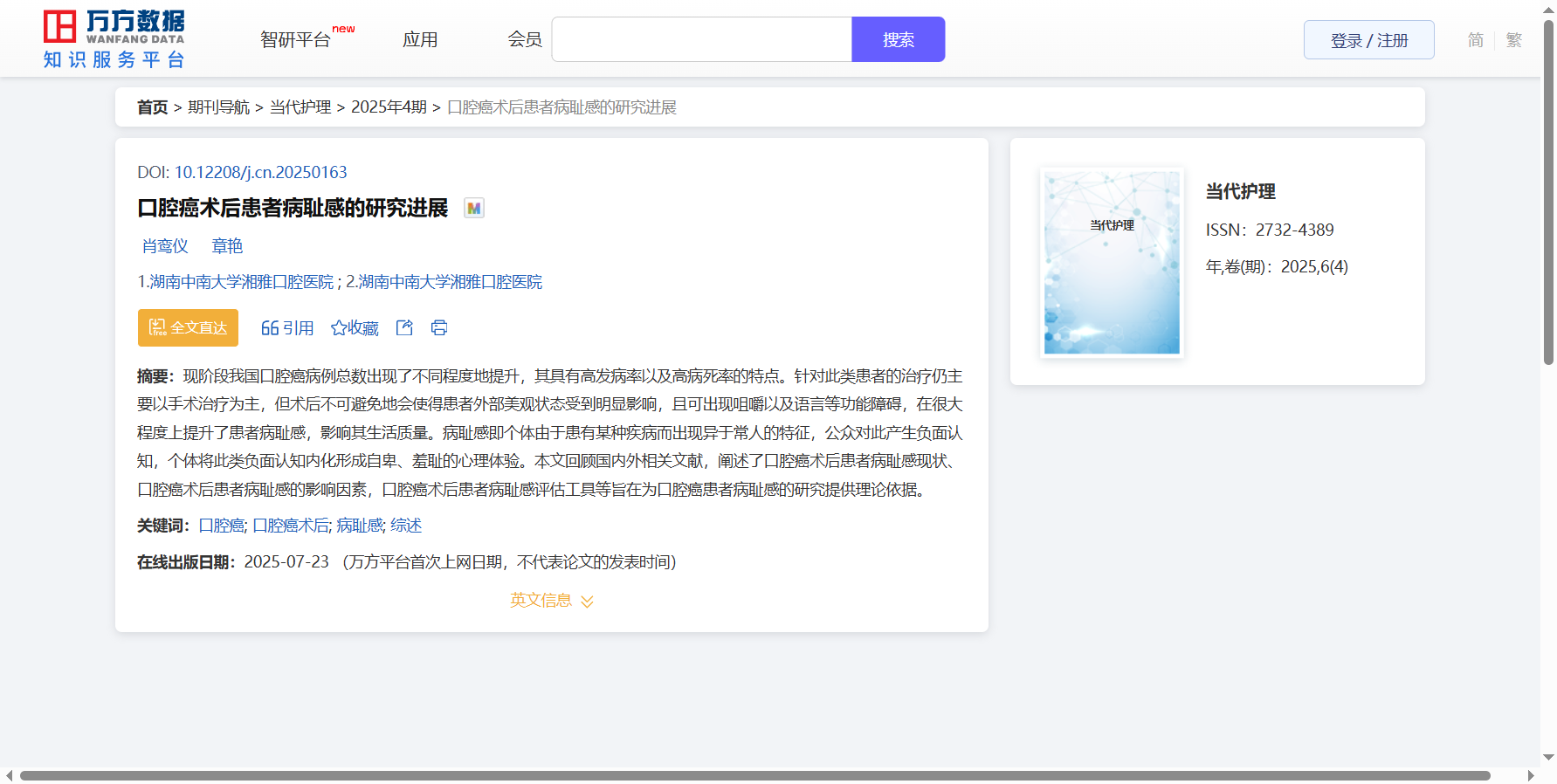Open the 全文直达 full text button

pos(188,327)
